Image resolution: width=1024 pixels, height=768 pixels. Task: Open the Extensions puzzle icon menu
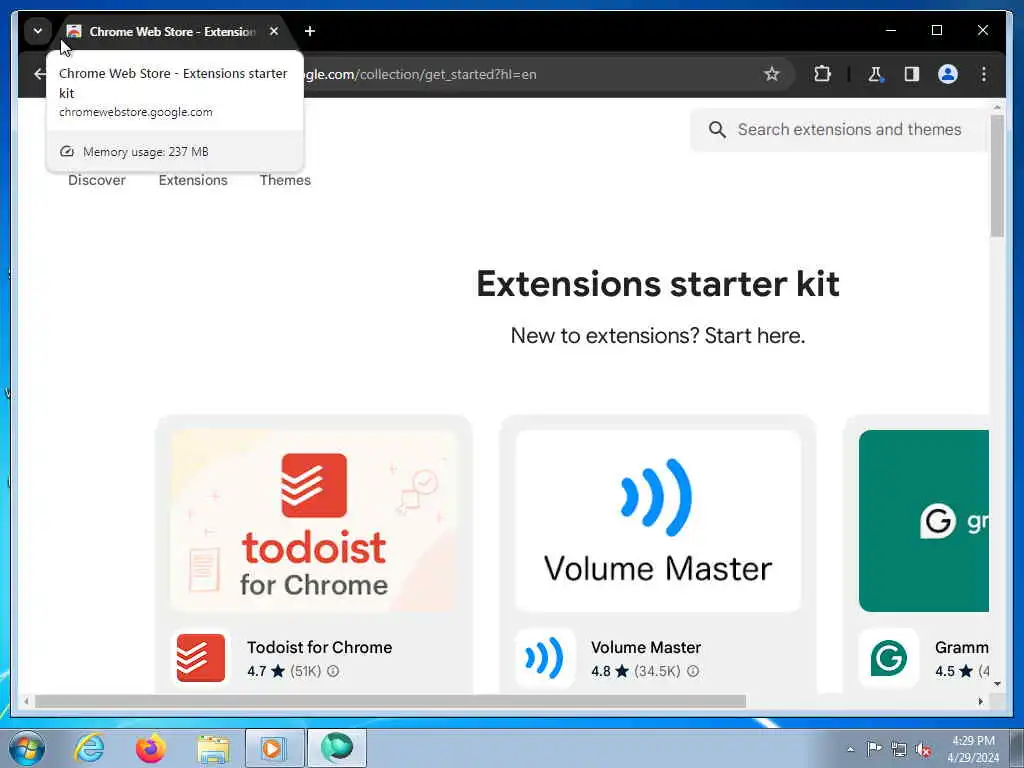(822, 74)
